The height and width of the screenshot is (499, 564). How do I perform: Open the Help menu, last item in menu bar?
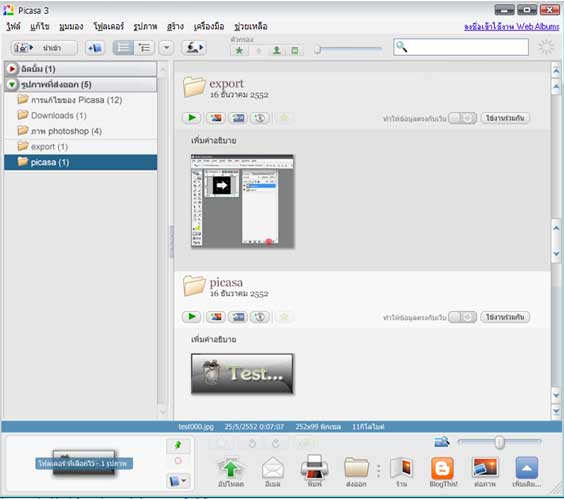(251, 26)
